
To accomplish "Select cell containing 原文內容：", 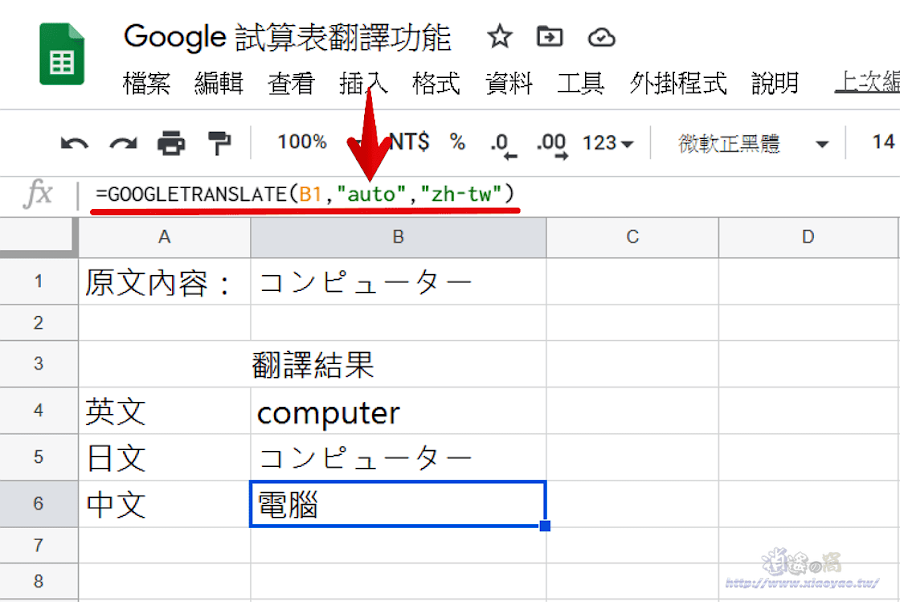I will (x=165, y=281).
